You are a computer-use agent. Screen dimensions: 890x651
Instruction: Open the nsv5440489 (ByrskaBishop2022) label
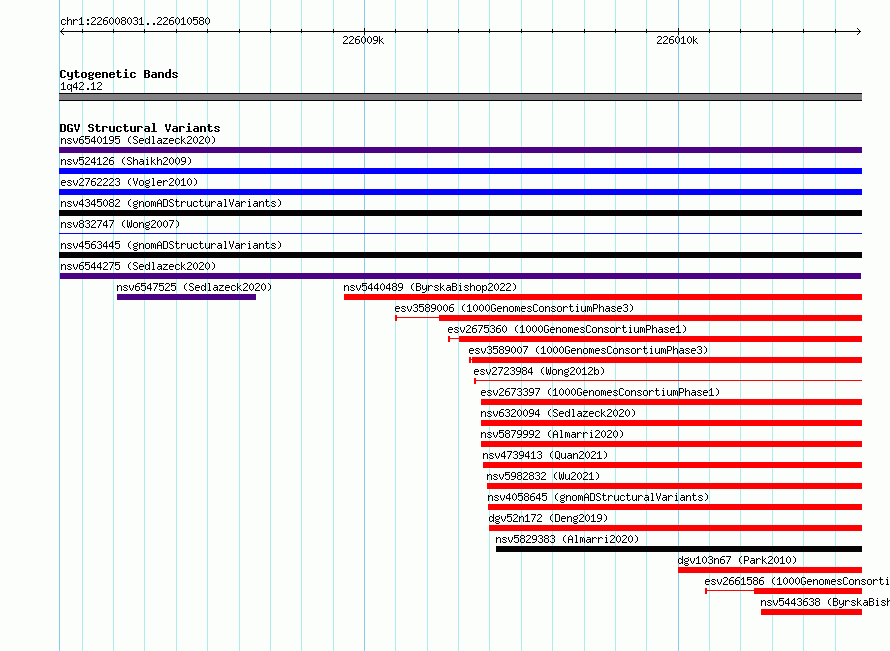tap(430, 287)
